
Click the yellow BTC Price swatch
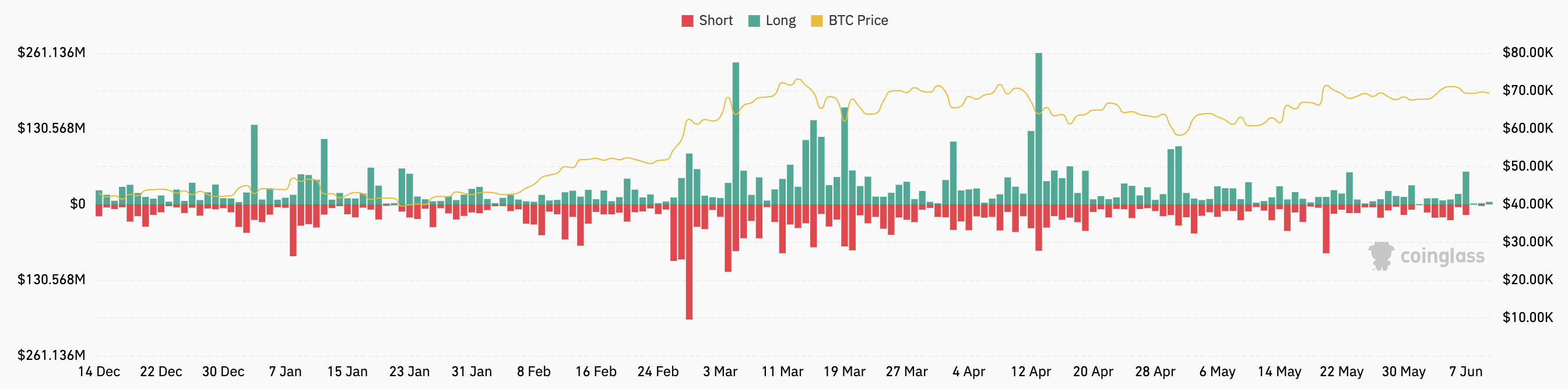[817, 20]
